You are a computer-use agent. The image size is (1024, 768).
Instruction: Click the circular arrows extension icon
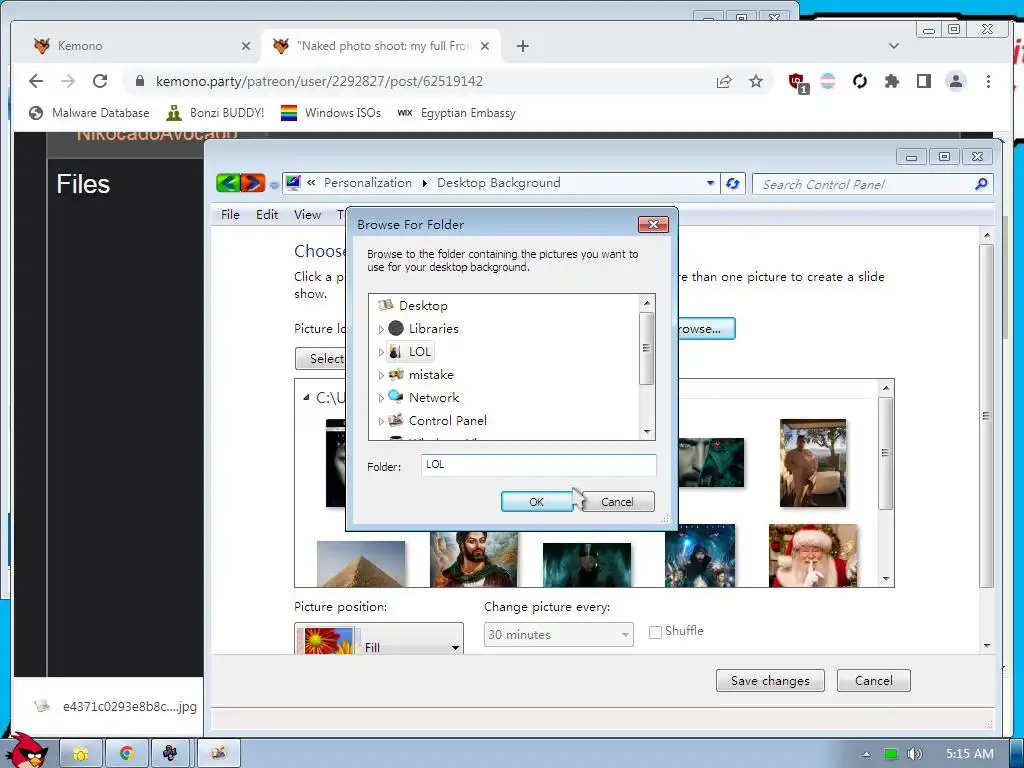pyautogui.click(x=859, y=81)
